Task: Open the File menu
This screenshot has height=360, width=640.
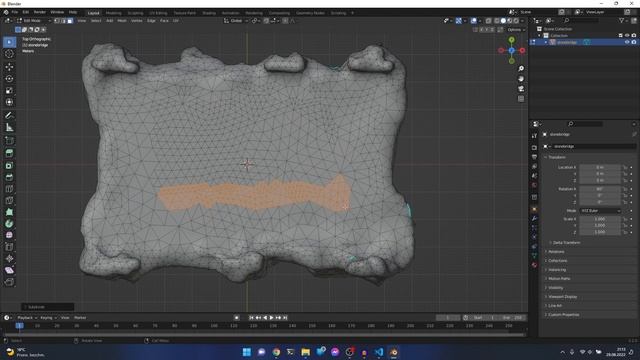Action: (x=15, y=12)
